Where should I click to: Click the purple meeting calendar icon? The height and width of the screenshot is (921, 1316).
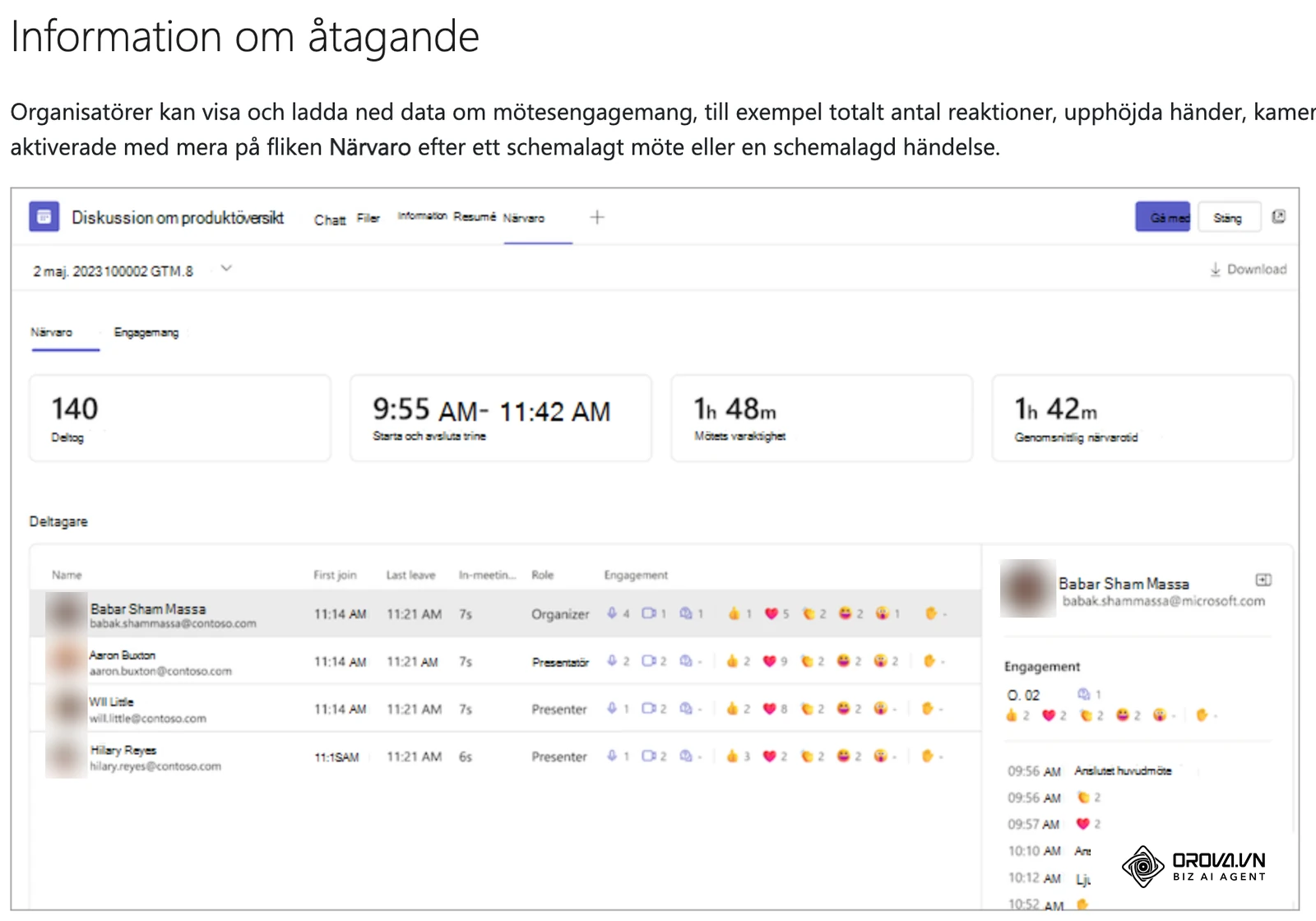pyautogui.click(x=44, y=217)
